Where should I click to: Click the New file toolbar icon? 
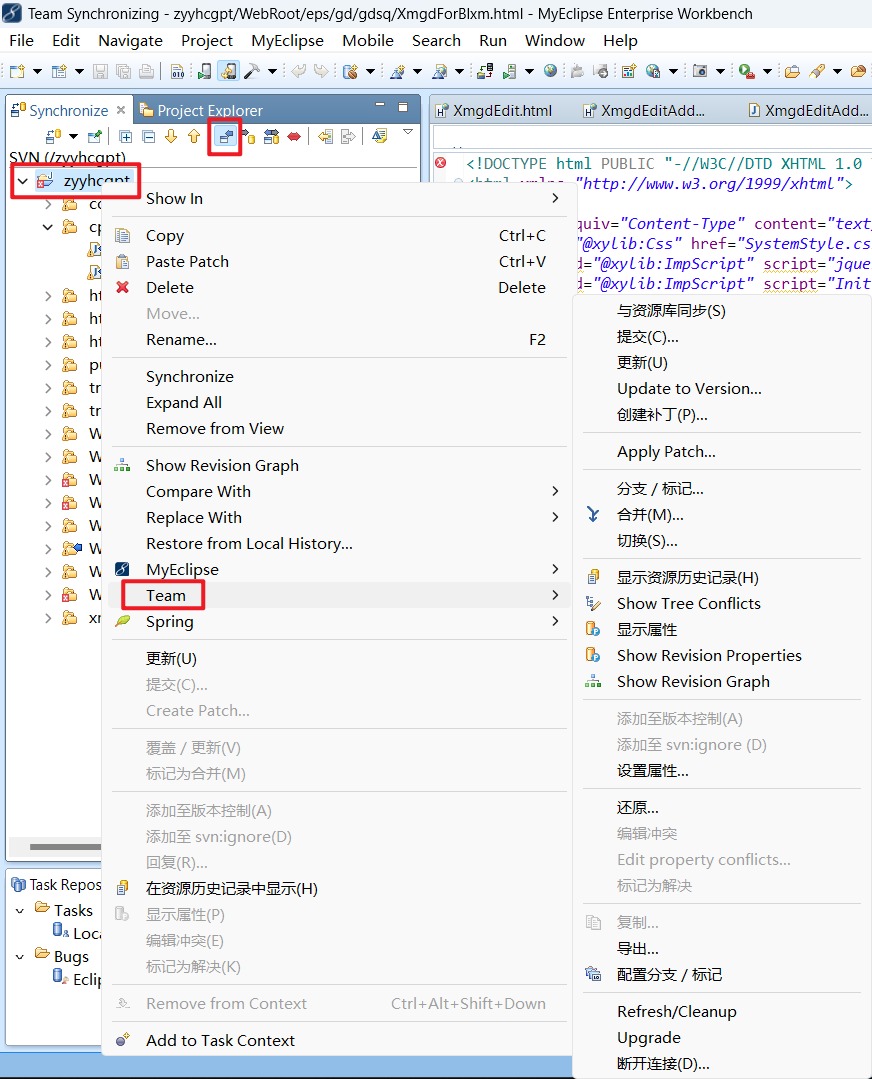pos(17,71)
